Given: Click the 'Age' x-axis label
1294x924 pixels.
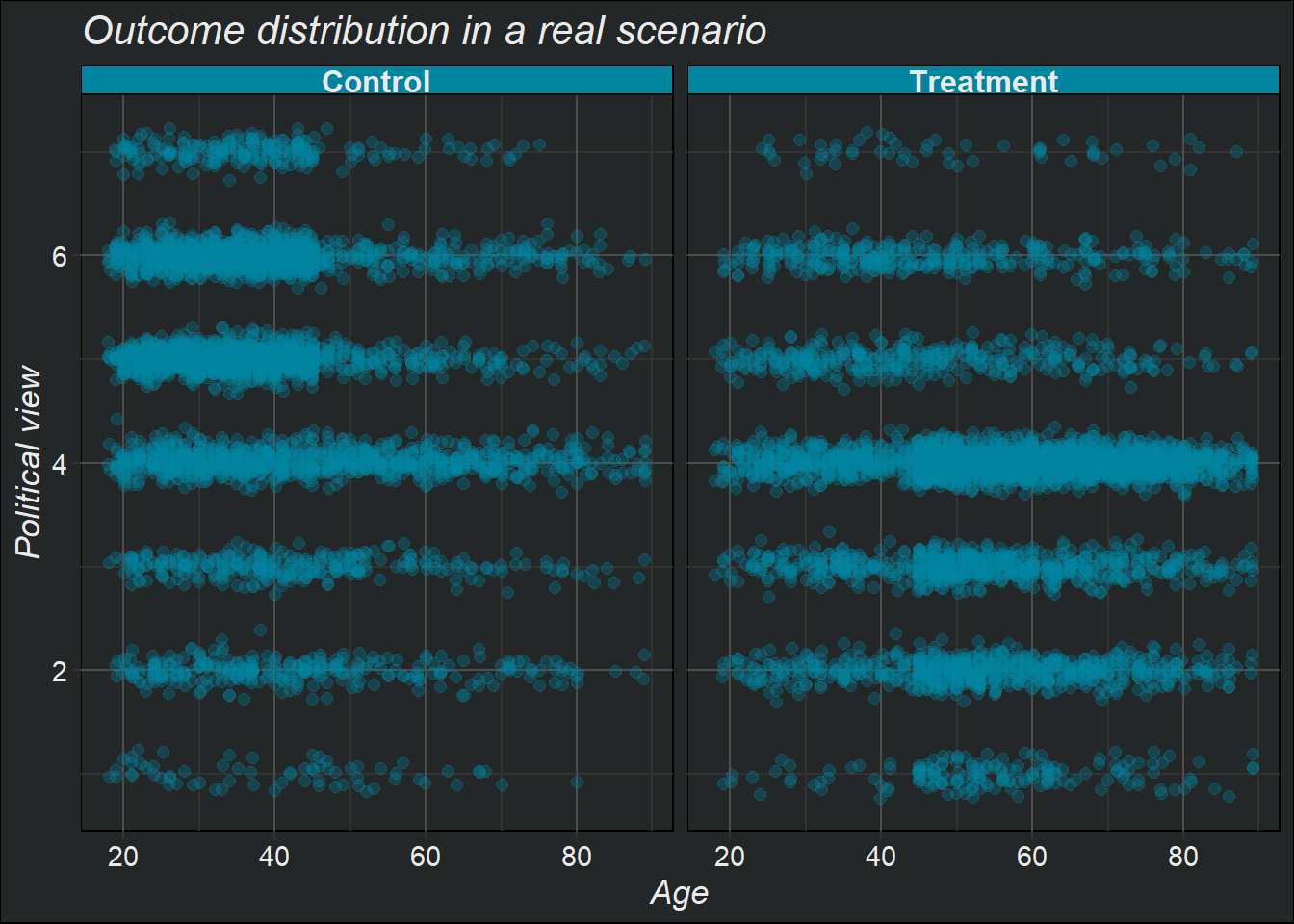Looking at the screenshot, I should pyautogui.click(x=680, y=892).
